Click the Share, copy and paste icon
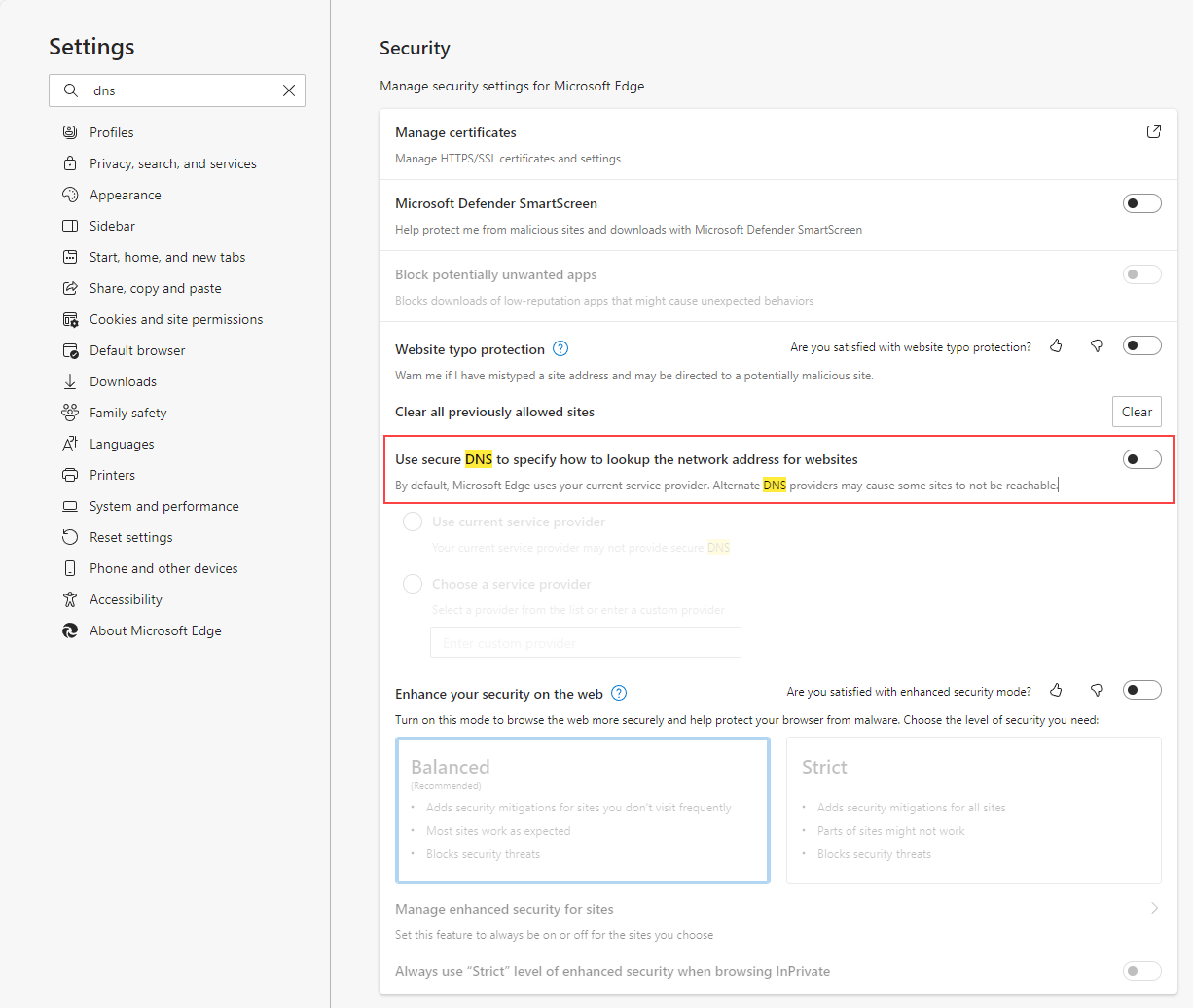1193x1008 pixels. coord(70,288)
